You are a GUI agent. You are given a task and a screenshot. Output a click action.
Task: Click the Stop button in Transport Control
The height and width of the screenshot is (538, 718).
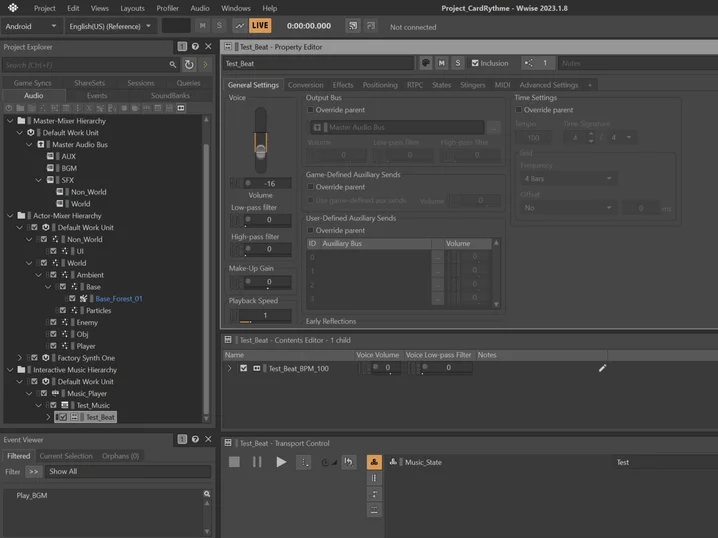click(x=234, y=462)
